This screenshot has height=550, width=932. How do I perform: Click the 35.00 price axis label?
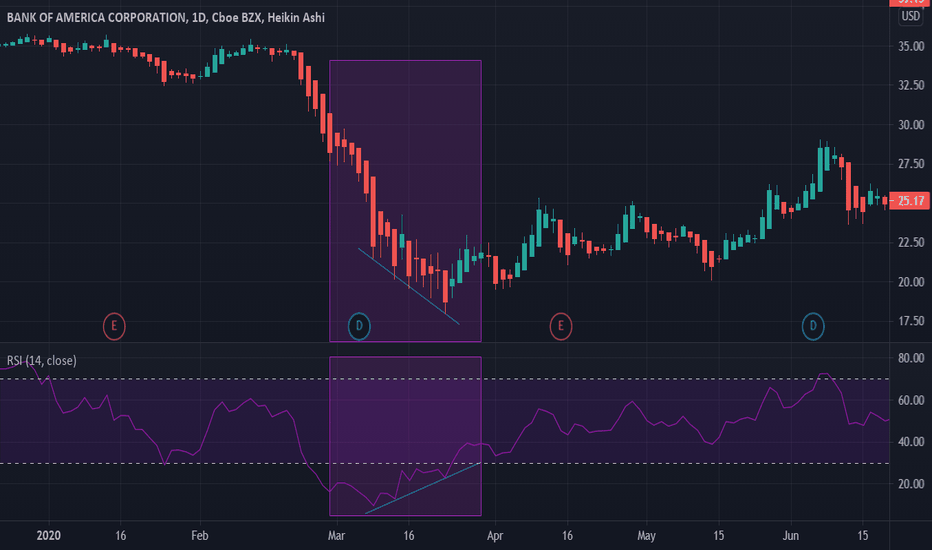[x=911, y=46]
